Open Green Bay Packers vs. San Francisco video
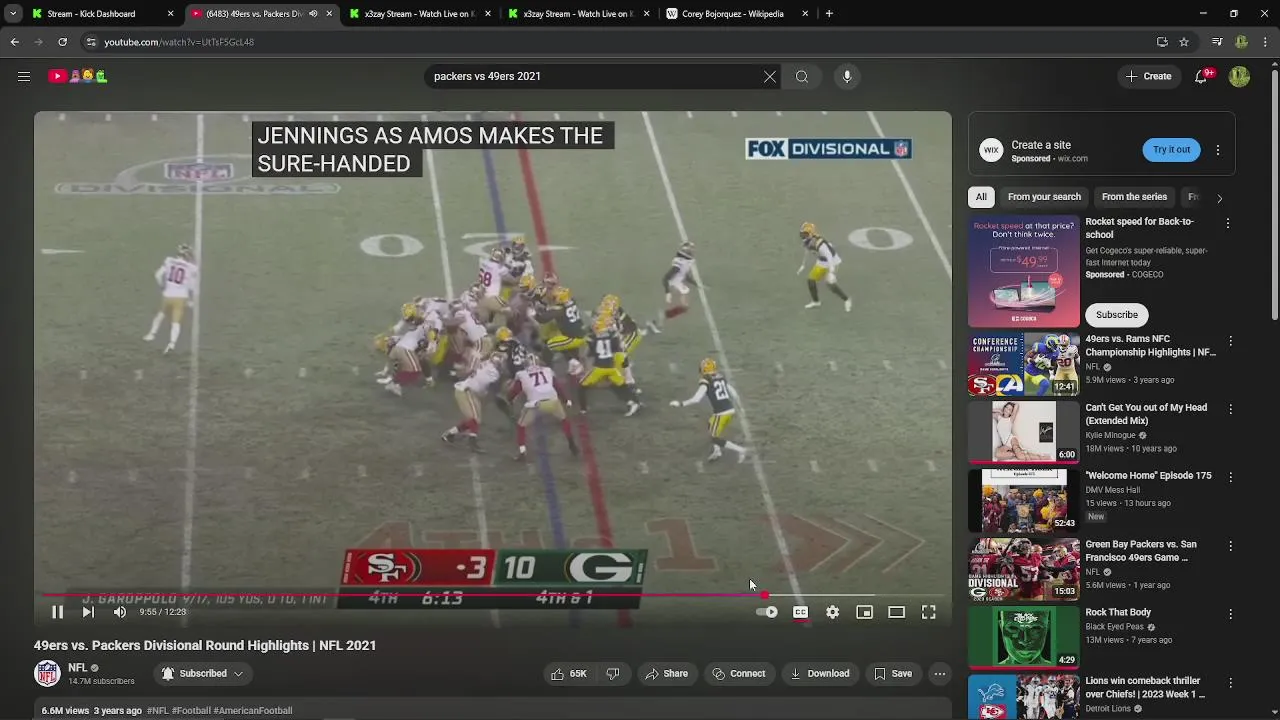The width and height of the screenshot is (1280, 720). (x=1024, y=569)
